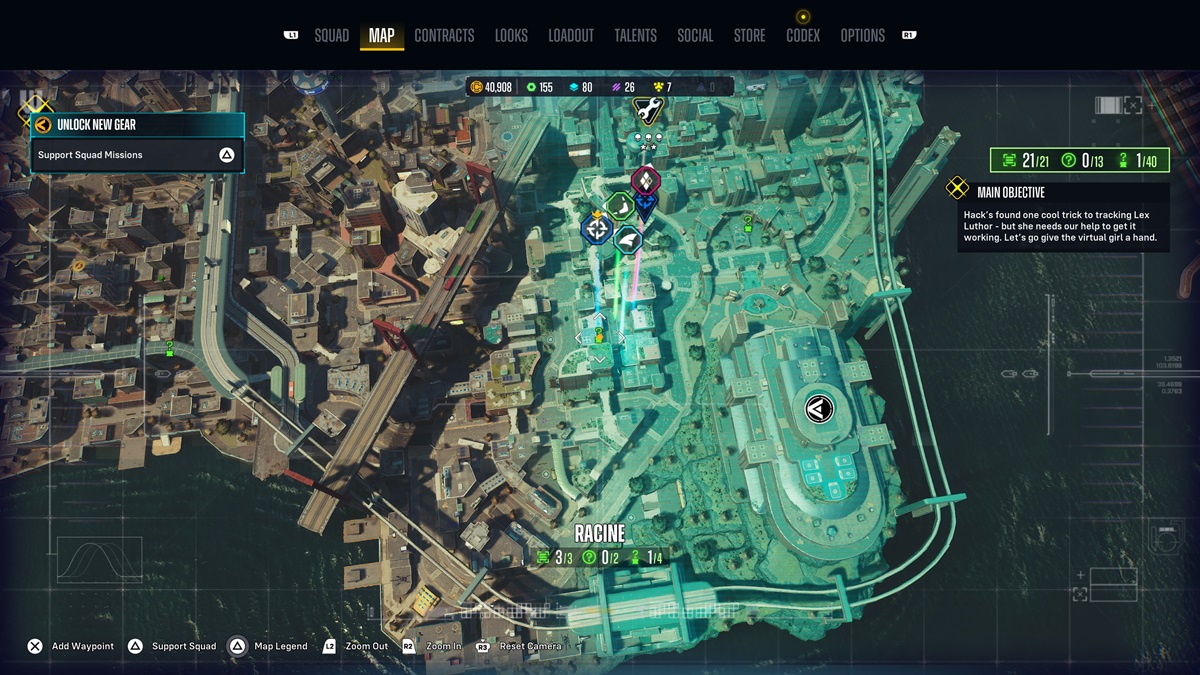Click the Support Squad Missions objective entry

138,155
